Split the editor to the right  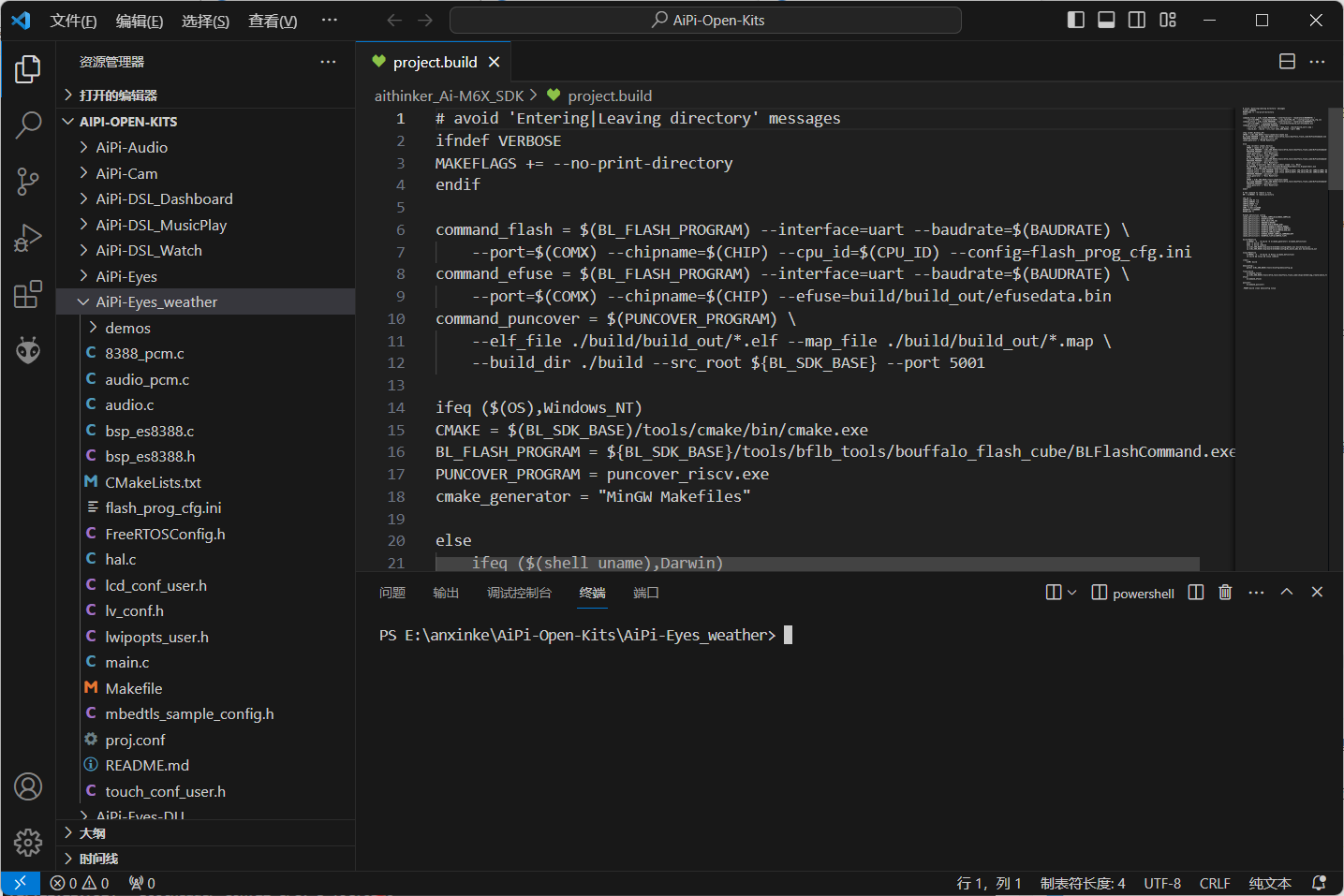1287,62
